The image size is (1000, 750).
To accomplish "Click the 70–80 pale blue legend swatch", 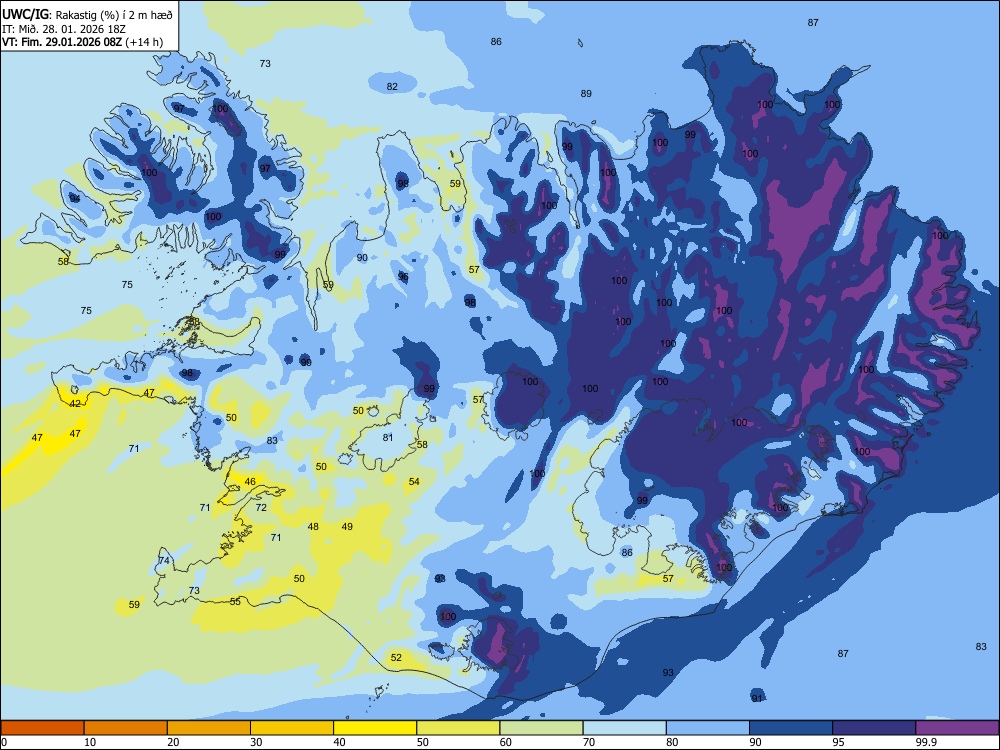I will [624, 728].
